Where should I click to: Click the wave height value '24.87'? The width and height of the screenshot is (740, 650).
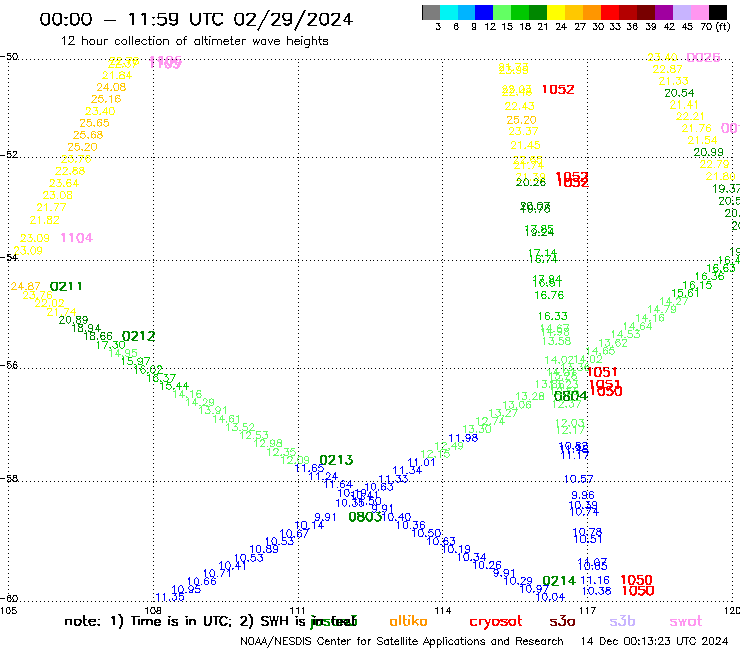click(x=25, y=286)
